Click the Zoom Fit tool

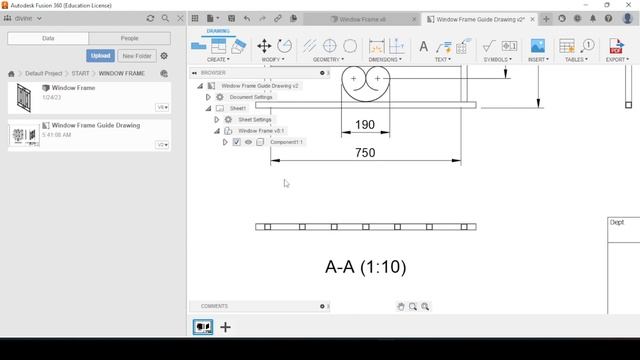[x=425, y=307]
